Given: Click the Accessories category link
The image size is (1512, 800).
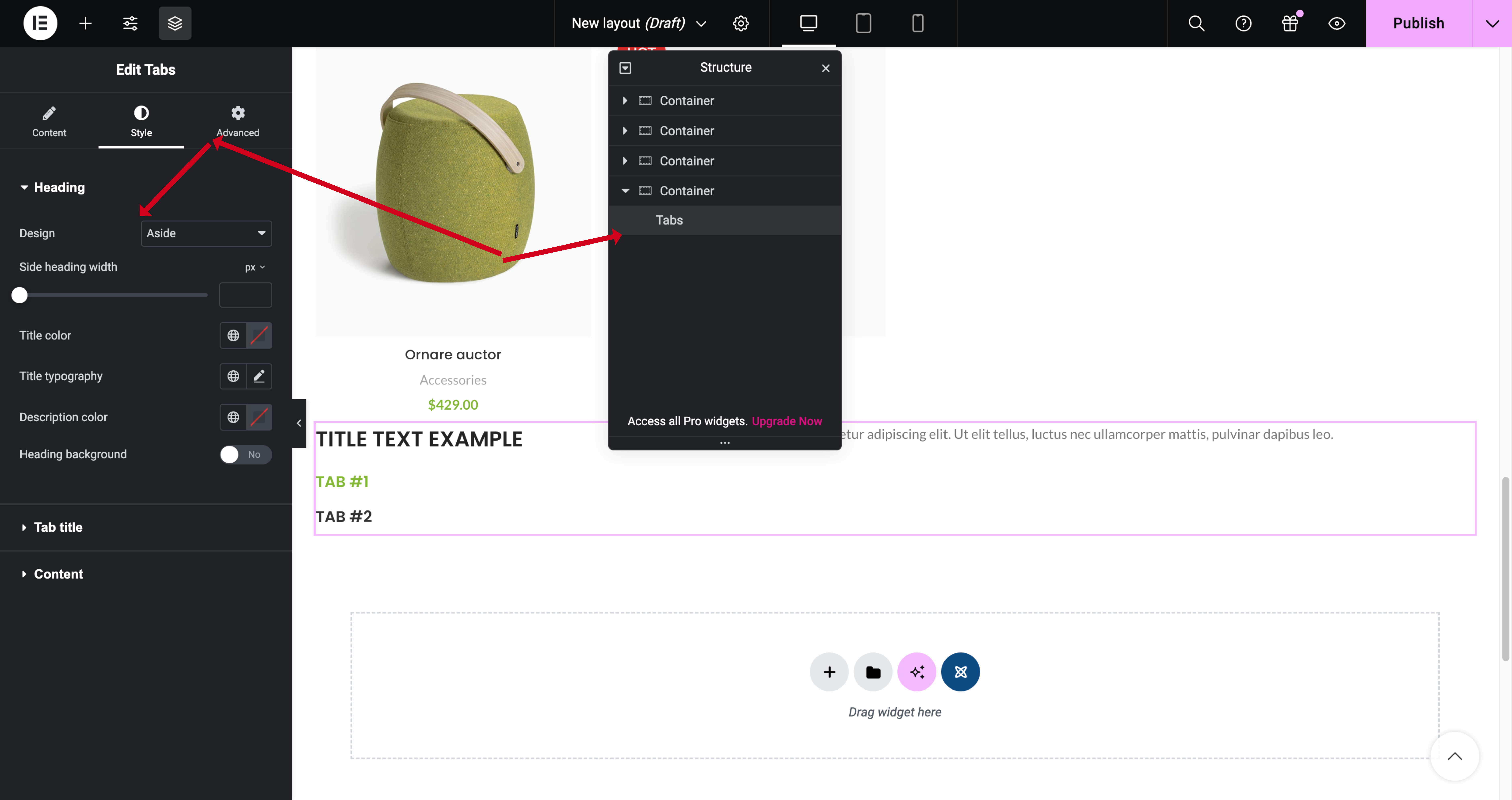Looking at the screenshot, I should coord(453,380).
